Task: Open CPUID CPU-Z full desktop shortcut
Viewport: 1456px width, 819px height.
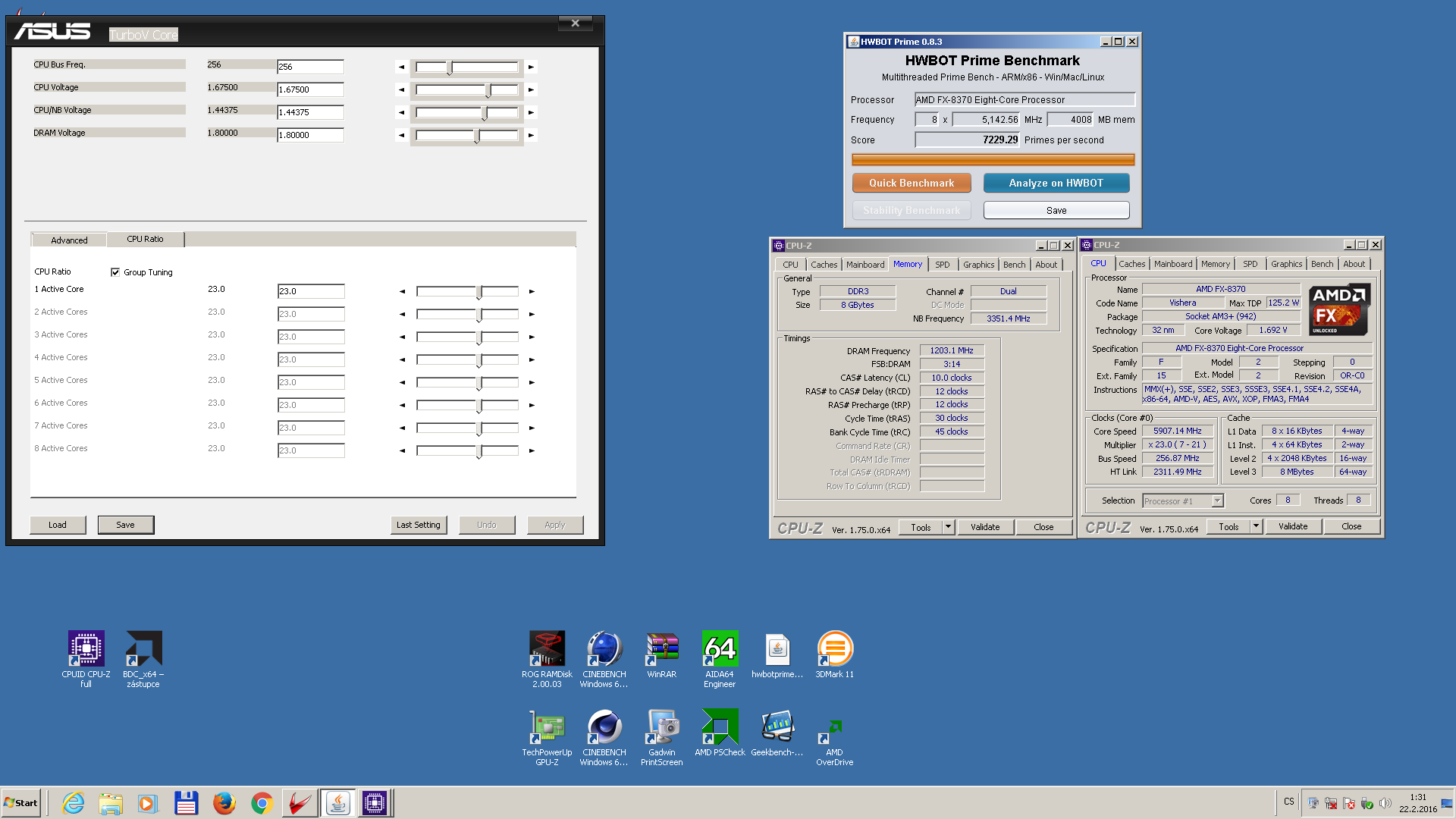Action: [86, 658]
